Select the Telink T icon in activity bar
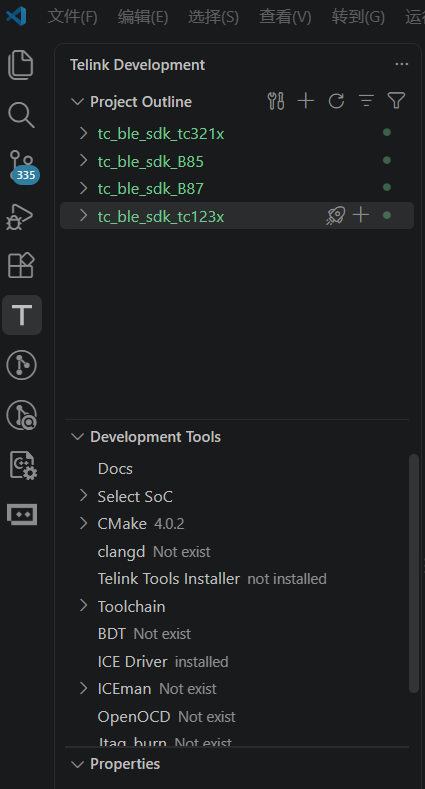The width and height of the screenshot is (425, 789). pyautogui.click(x=22, y=314)
